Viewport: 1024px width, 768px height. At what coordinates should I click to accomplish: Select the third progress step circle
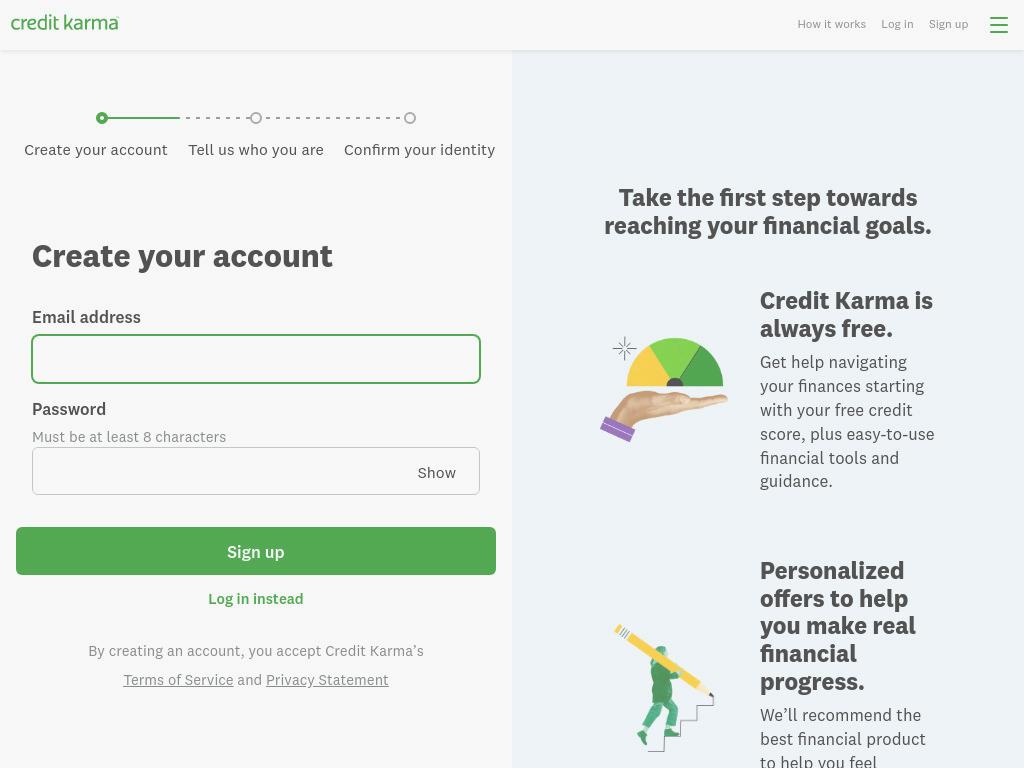409,118
